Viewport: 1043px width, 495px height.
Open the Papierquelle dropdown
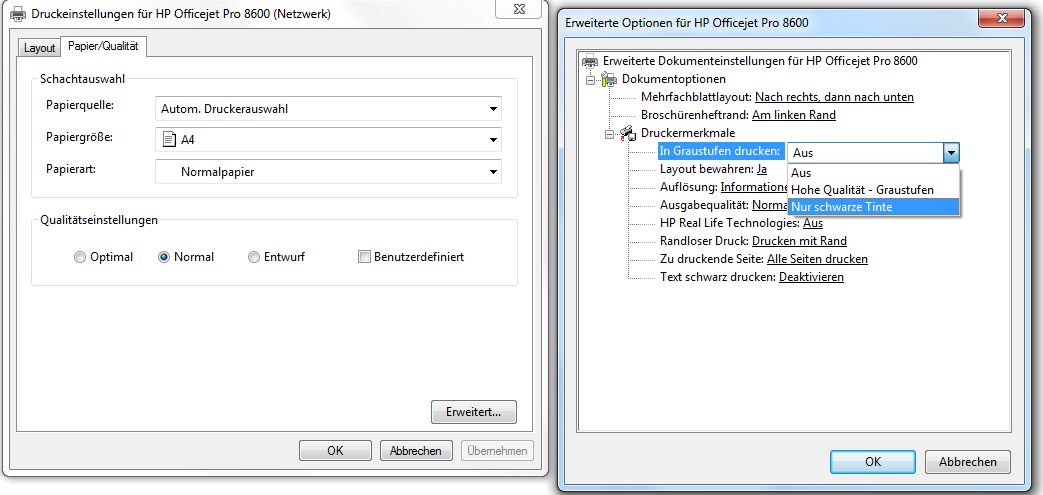(x=329, y=108)
